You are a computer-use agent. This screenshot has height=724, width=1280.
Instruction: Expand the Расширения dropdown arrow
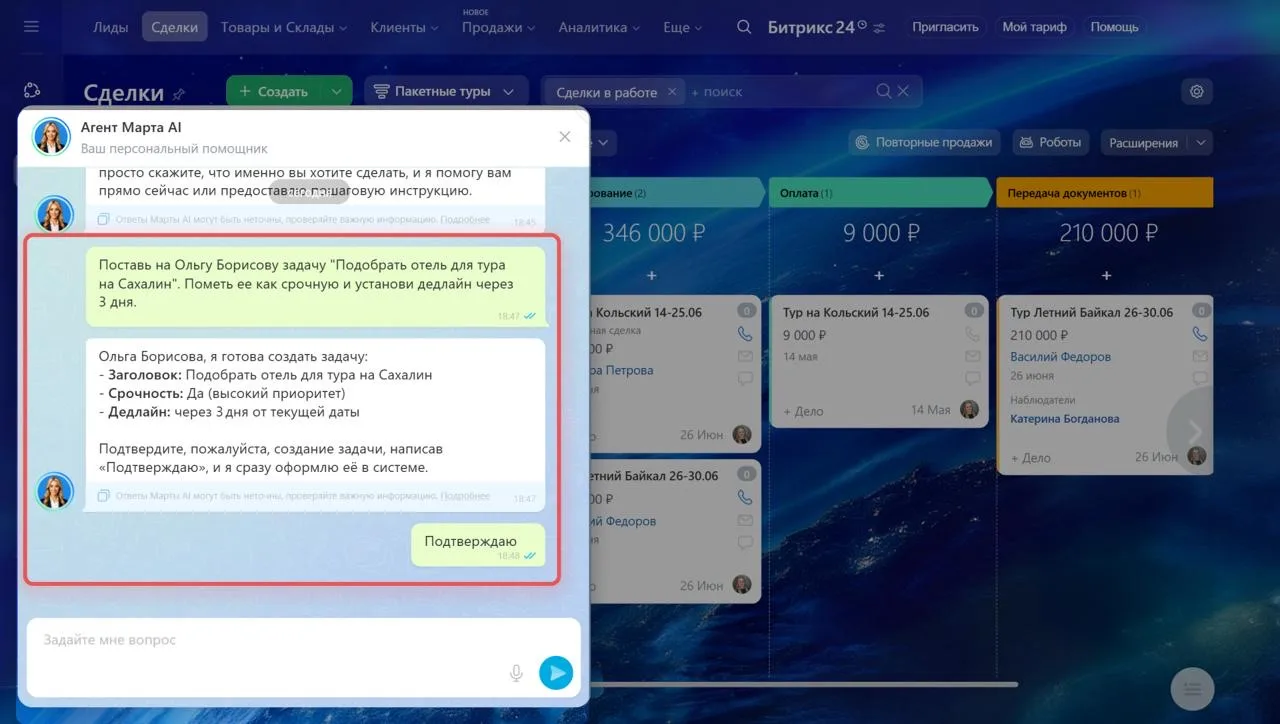pyautogui.click(x=1201, y=143)
